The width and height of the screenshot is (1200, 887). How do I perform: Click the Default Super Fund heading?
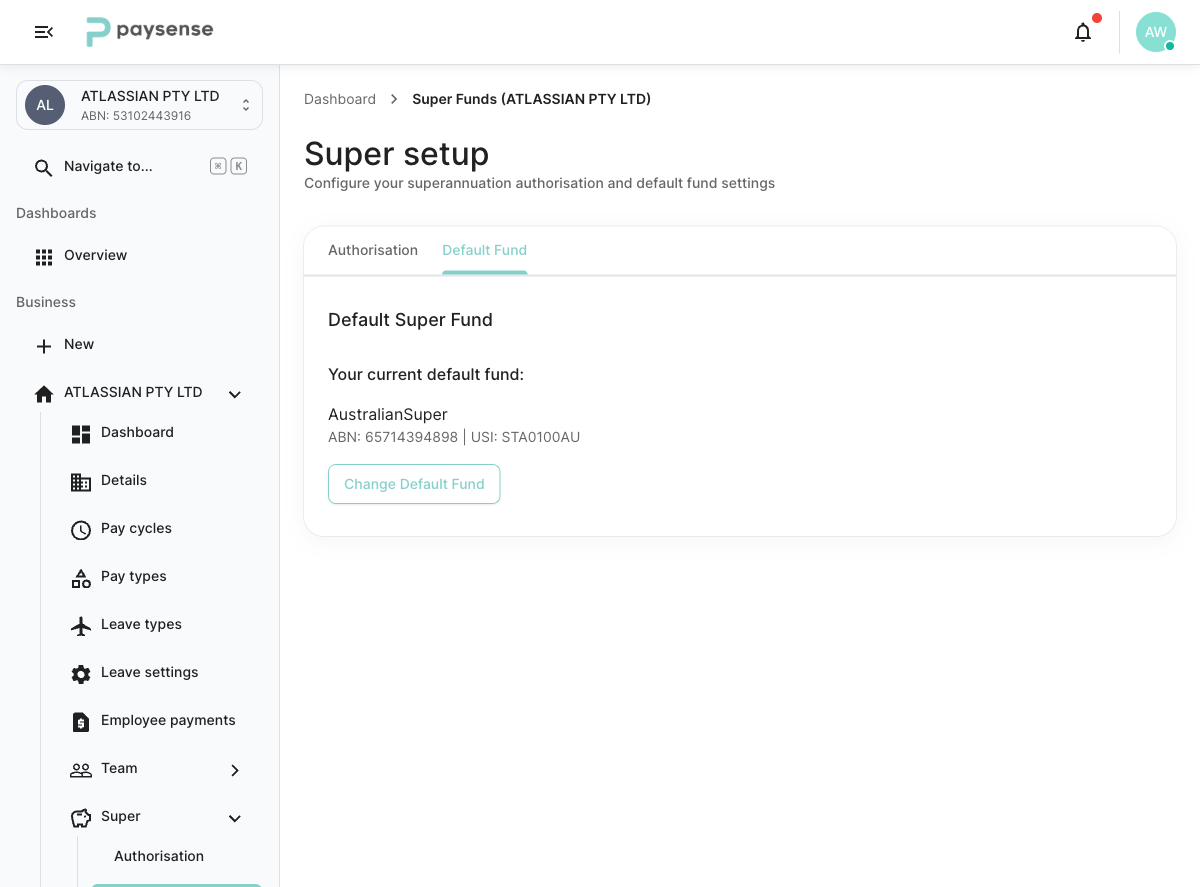(410, 320)
